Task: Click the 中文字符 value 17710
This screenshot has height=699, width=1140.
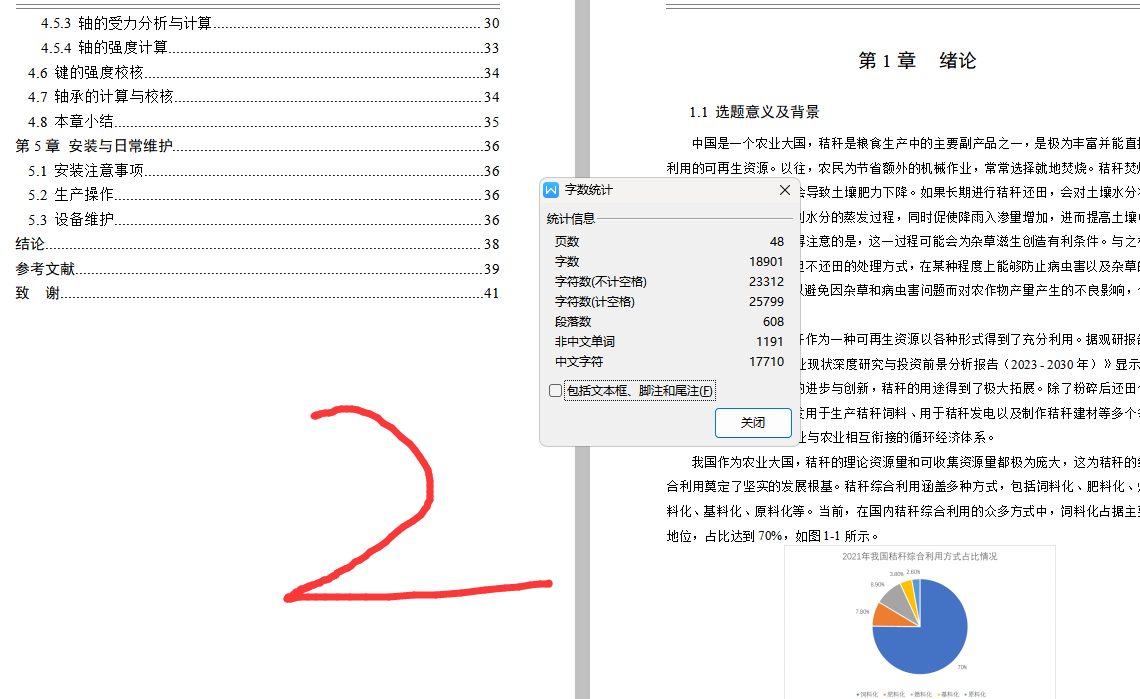Action: [766, 362]
